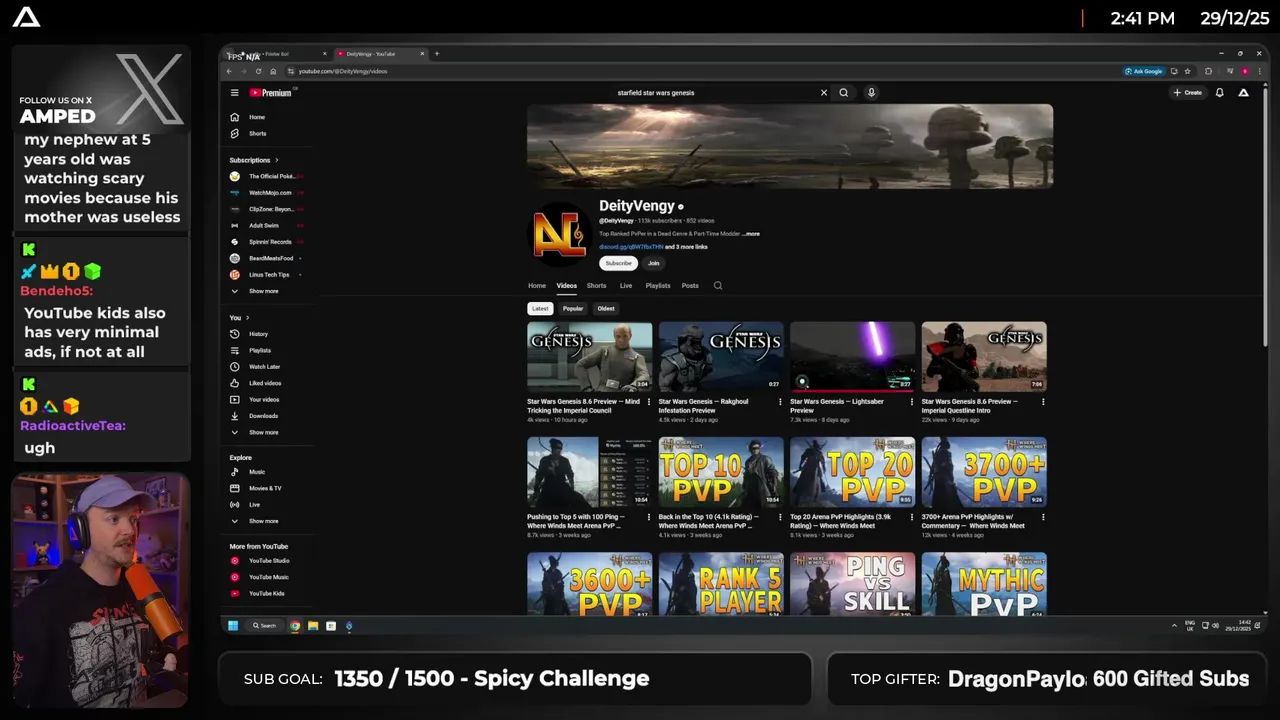Open options for Rakghoul Infestation Preview video

[x=780, y=402]
